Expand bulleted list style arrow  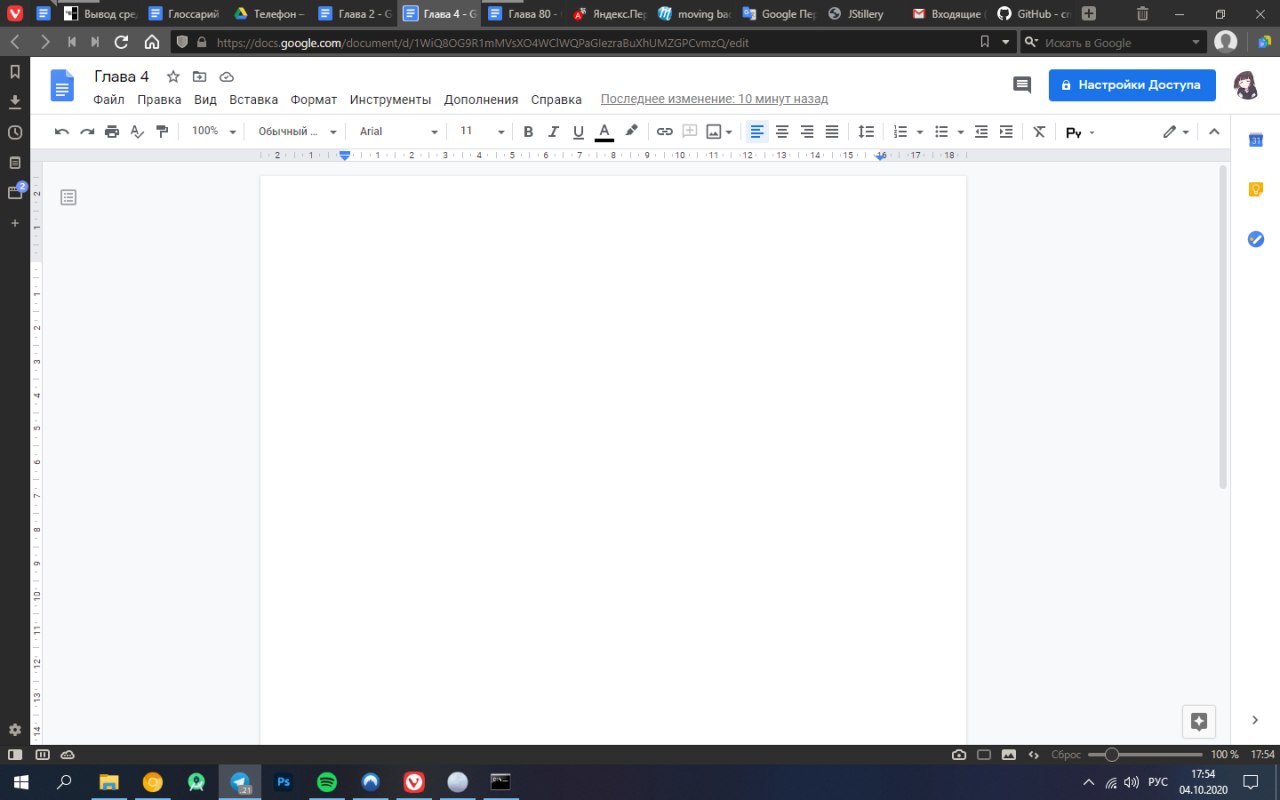[961, 132]
